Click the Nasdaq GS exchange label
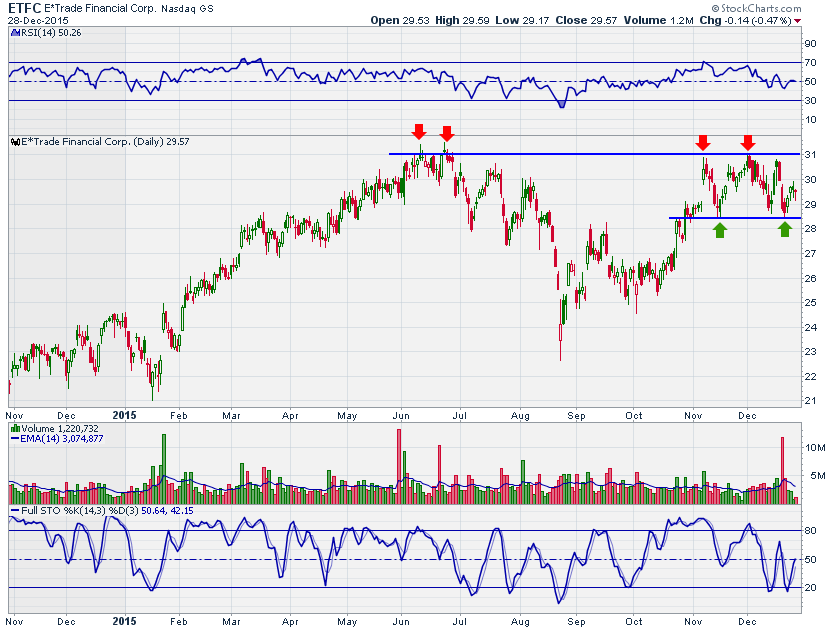832x628 pixels. [x=187, y=9]
